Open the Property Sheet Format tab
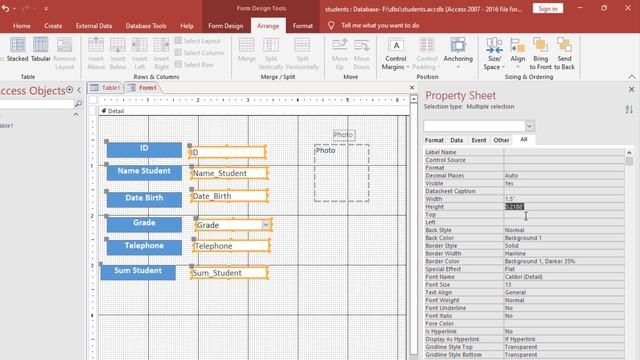640x360 pixels. point(434,140)
